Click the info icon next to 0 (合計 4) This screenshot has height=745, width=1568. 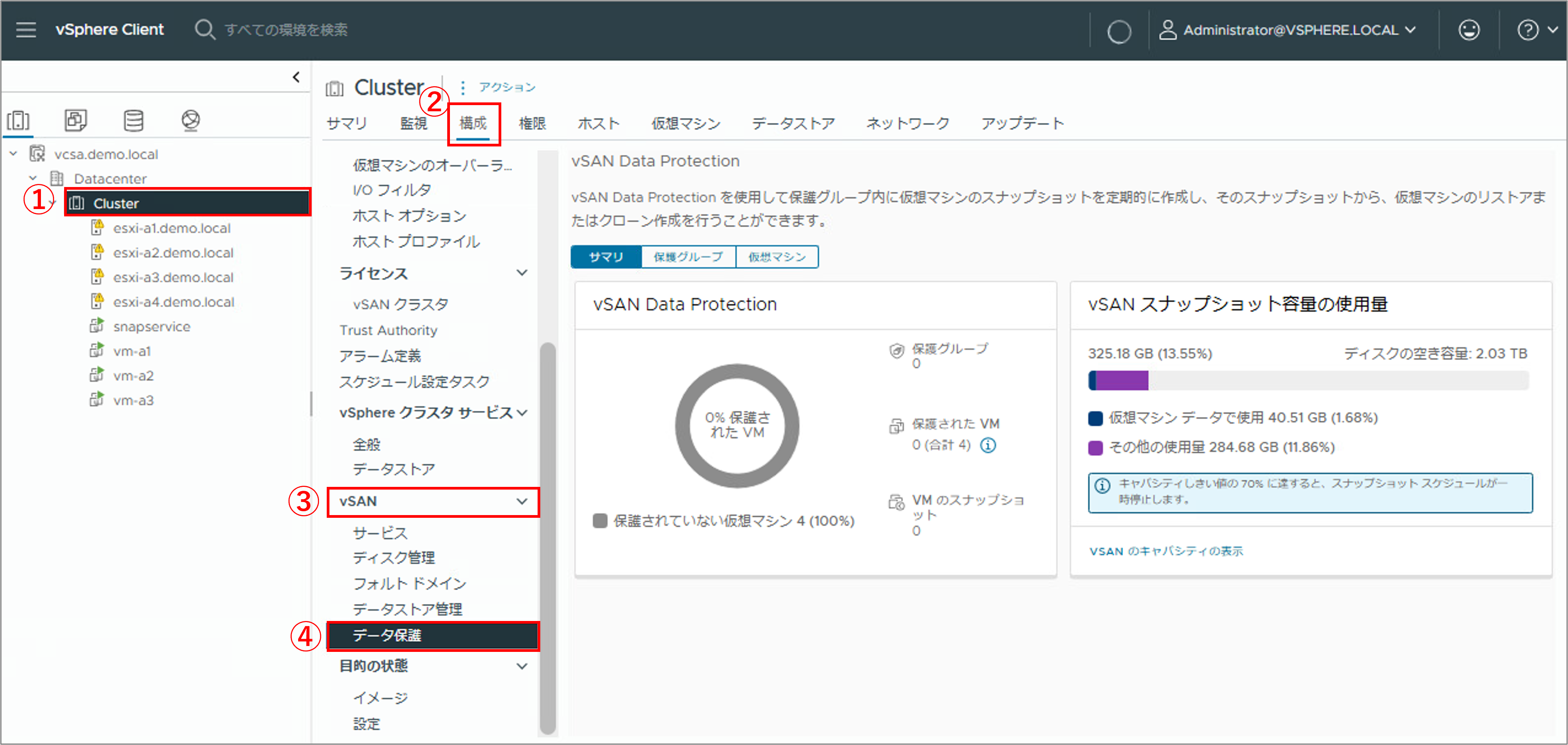point(988,445)
